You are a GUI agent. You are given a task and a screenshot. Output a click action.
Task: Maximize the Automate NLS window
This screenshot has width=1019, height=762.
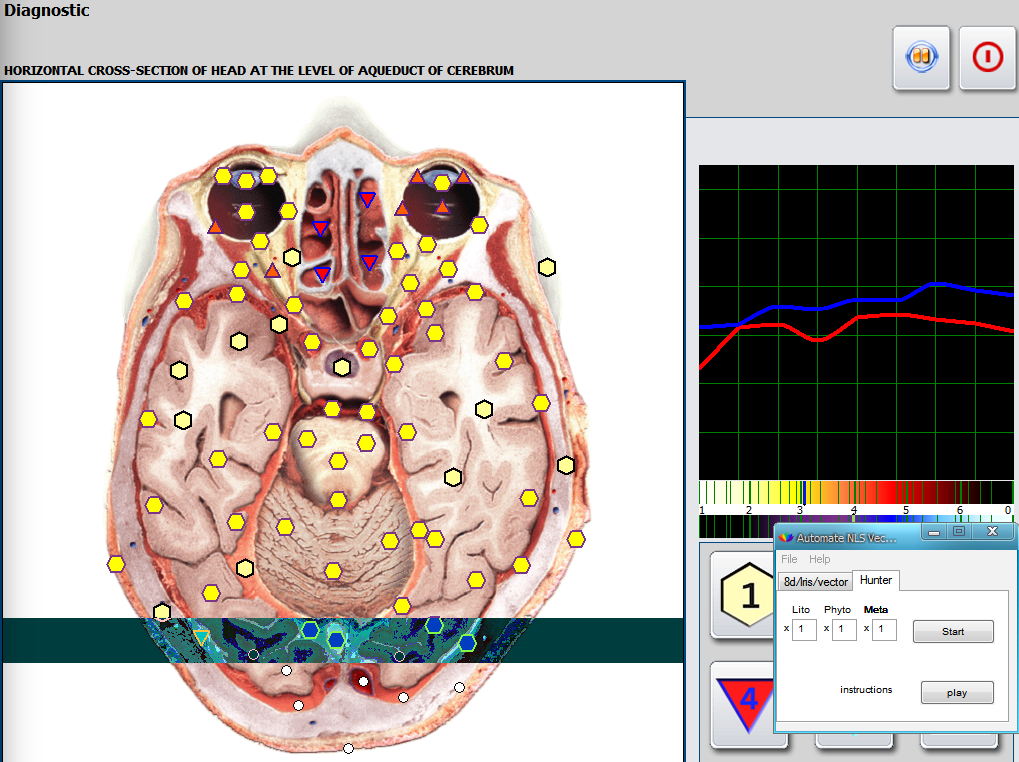point(959,531)
